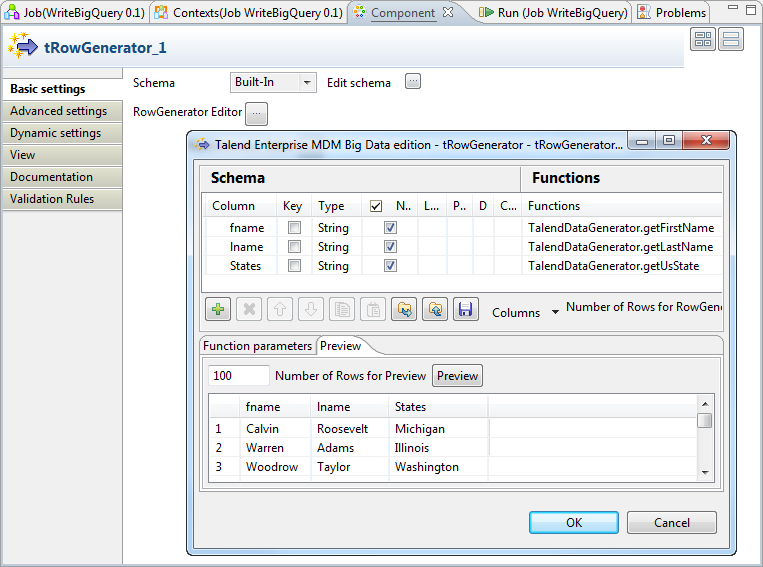Open Validation Rules in the sidebar

tap(62, 199)
